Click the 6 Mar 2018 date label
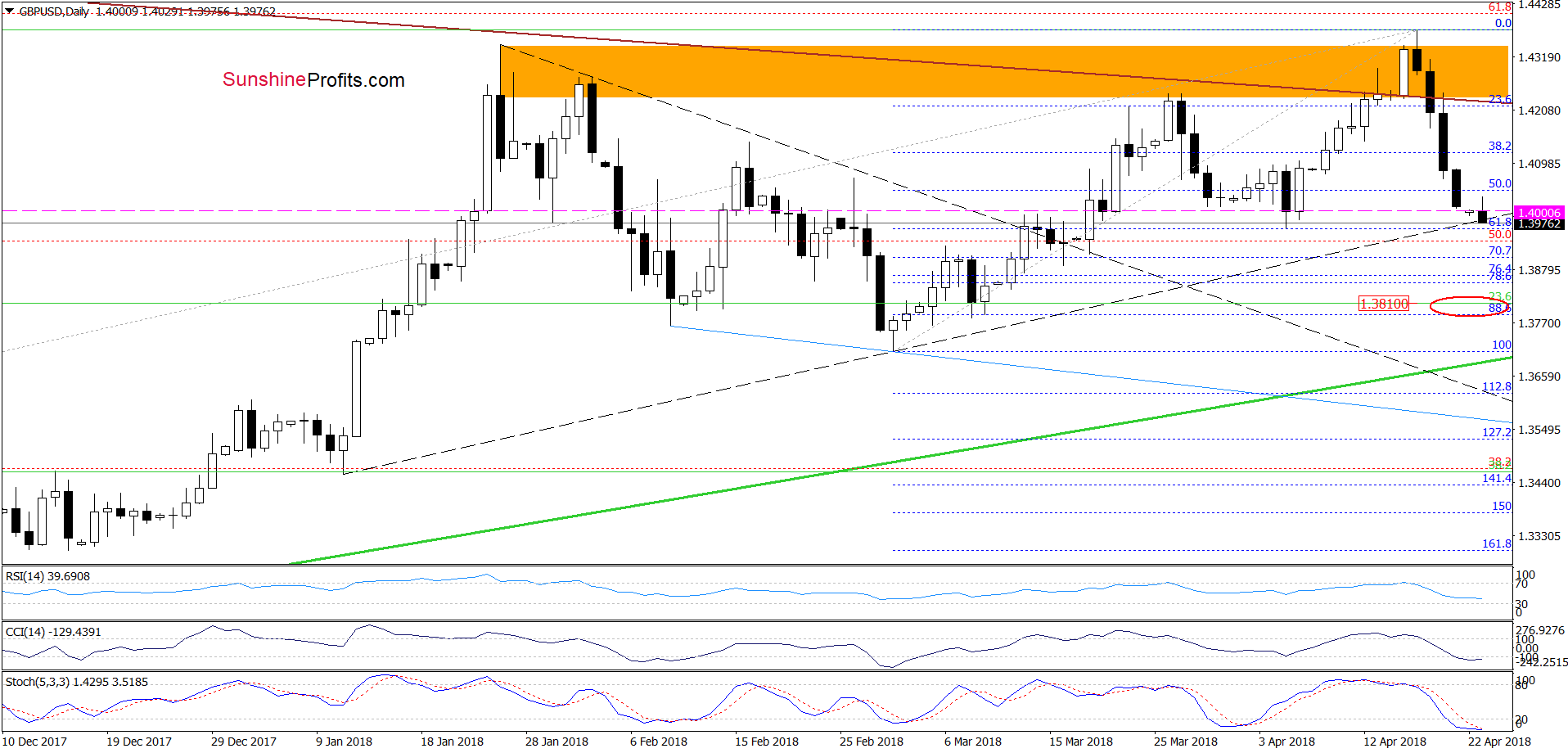This screenshot has height=753, width=1568. point(973,742)
